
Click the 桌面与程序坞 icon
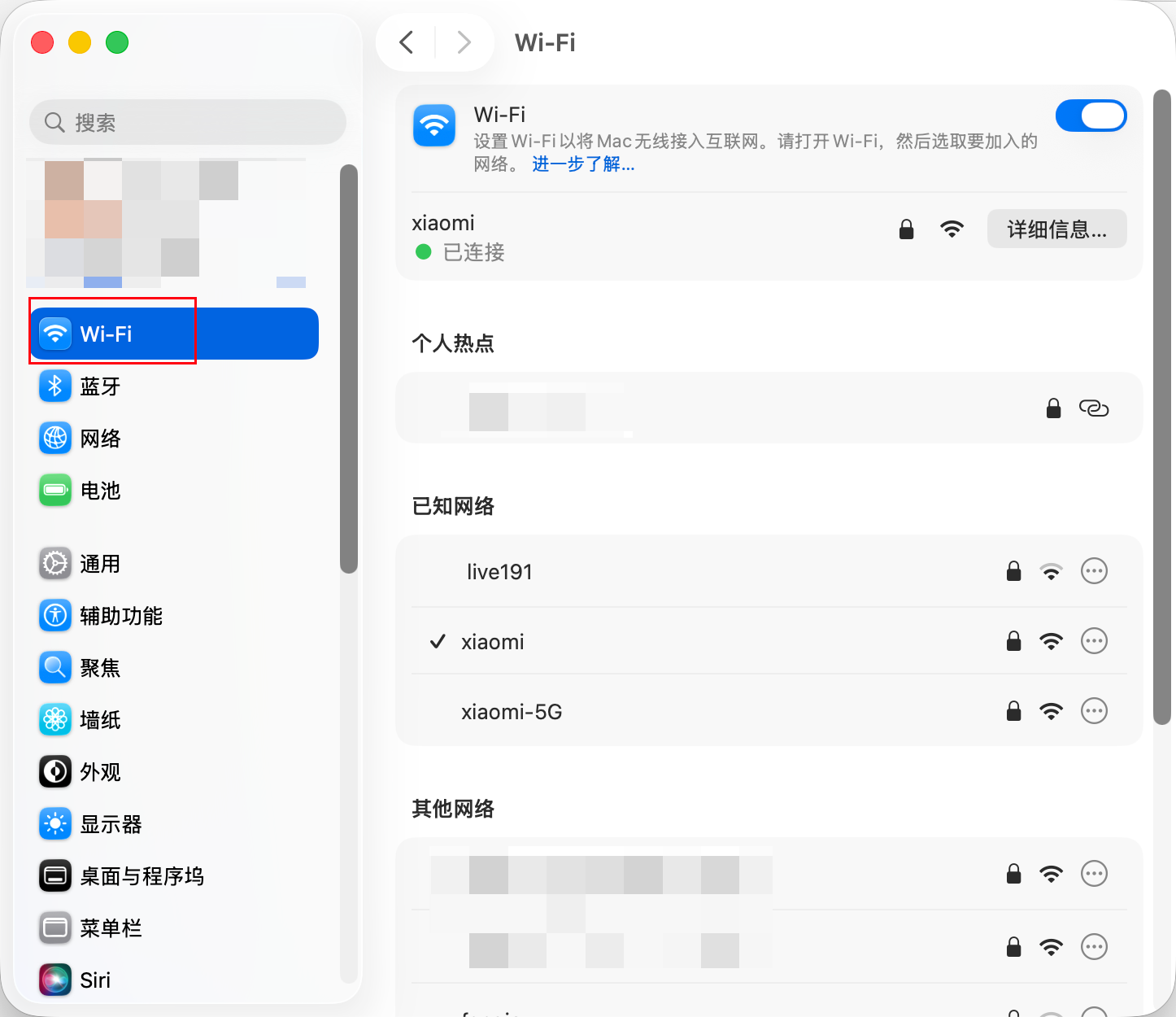click(55, 875)
